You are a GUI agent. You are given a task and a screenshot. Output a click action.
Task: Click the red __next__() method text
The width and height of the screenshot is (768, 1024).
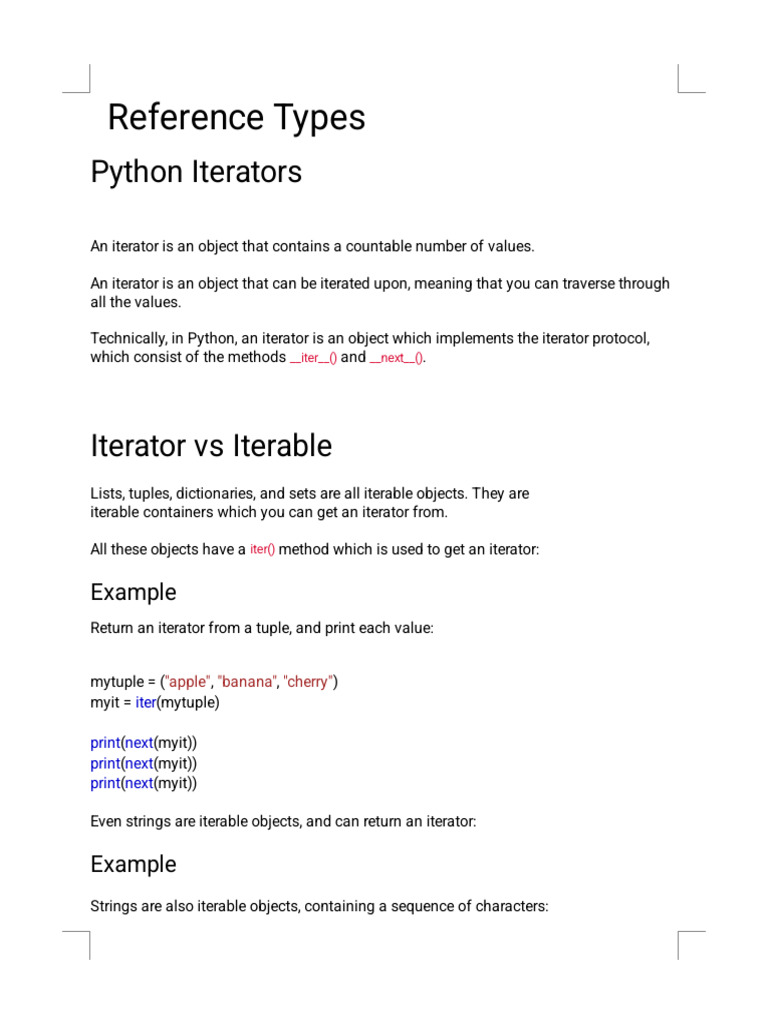tap(397, 358)
